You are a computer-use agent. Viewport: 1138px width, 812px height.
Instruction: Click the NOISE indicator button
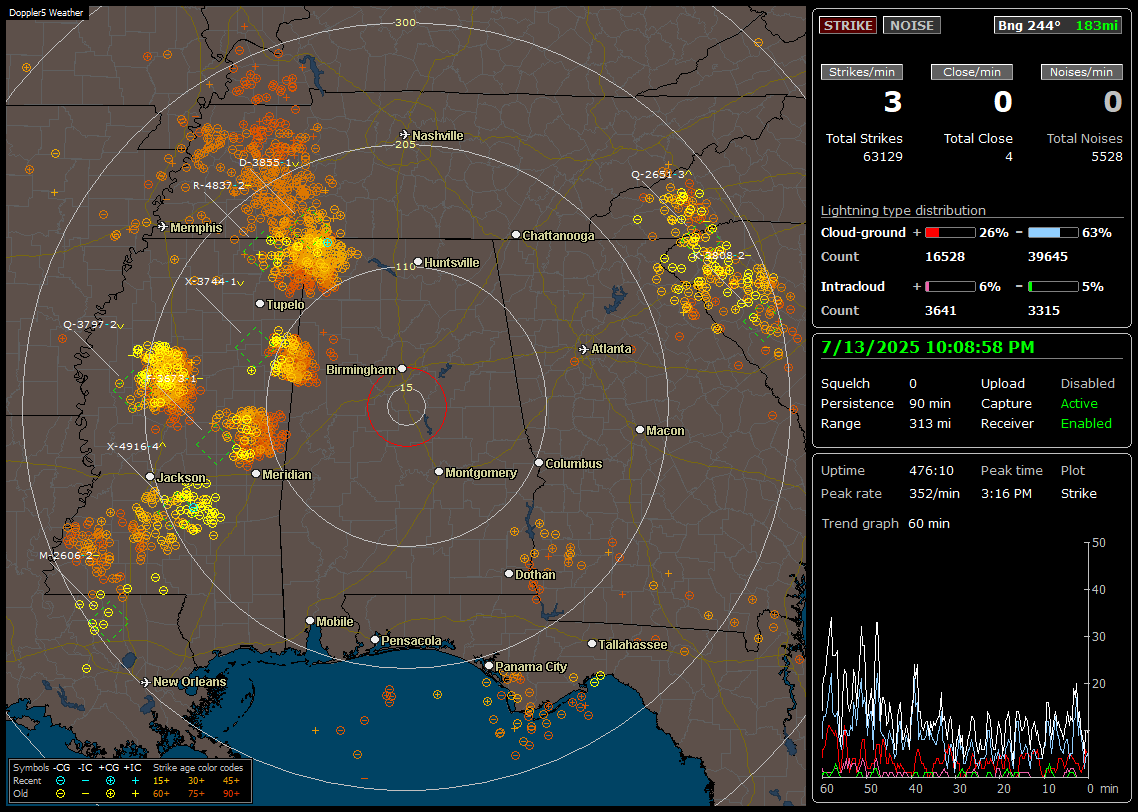[912, 25]
